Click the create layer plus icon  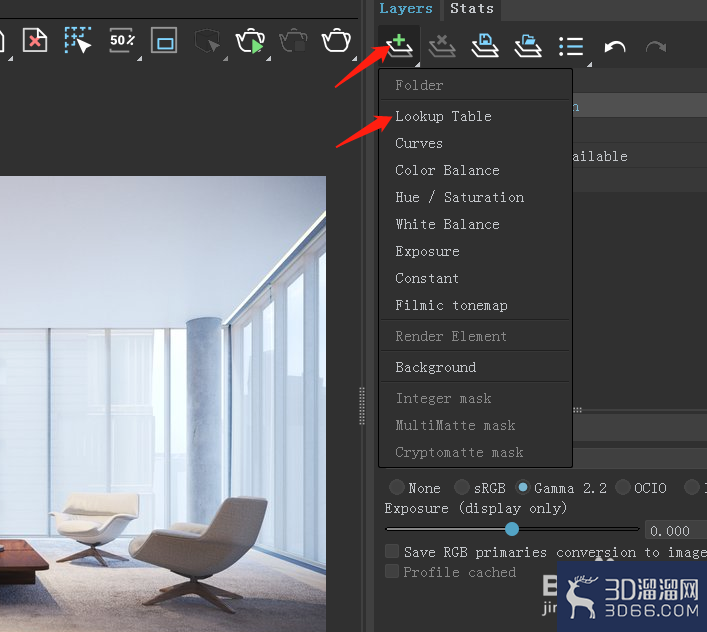click(399, 46)
